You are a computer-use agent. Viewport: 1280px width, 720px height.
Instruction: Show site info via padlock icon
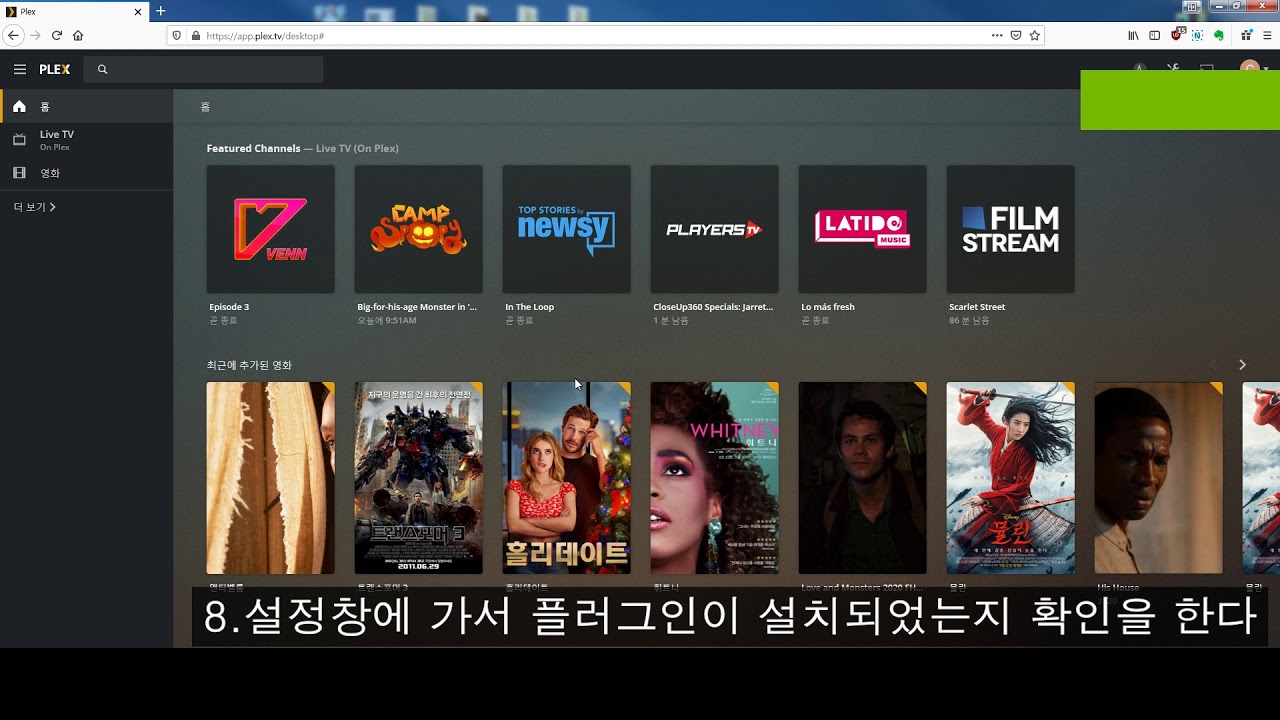click(x=194, y=35)
